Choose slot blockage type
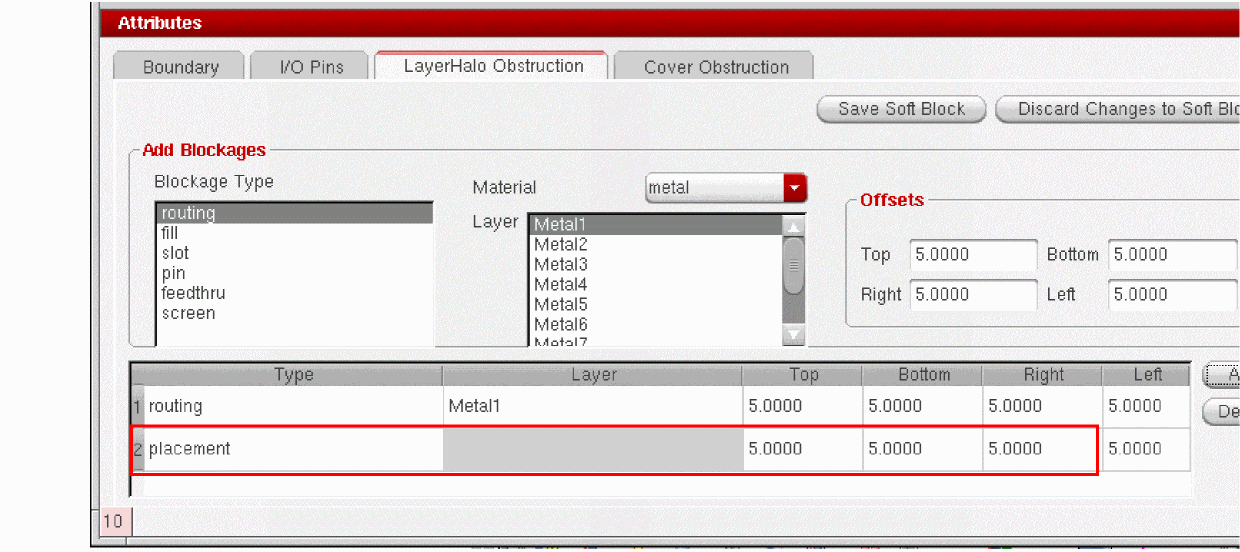 pos(175,253)
